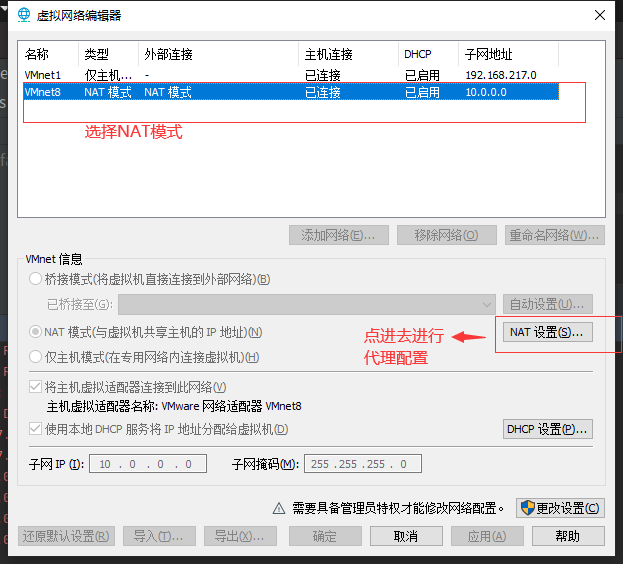This screenshot has height=564, width=623.
Task: Click the 外部连接 column header
Action: coord(219,54)
